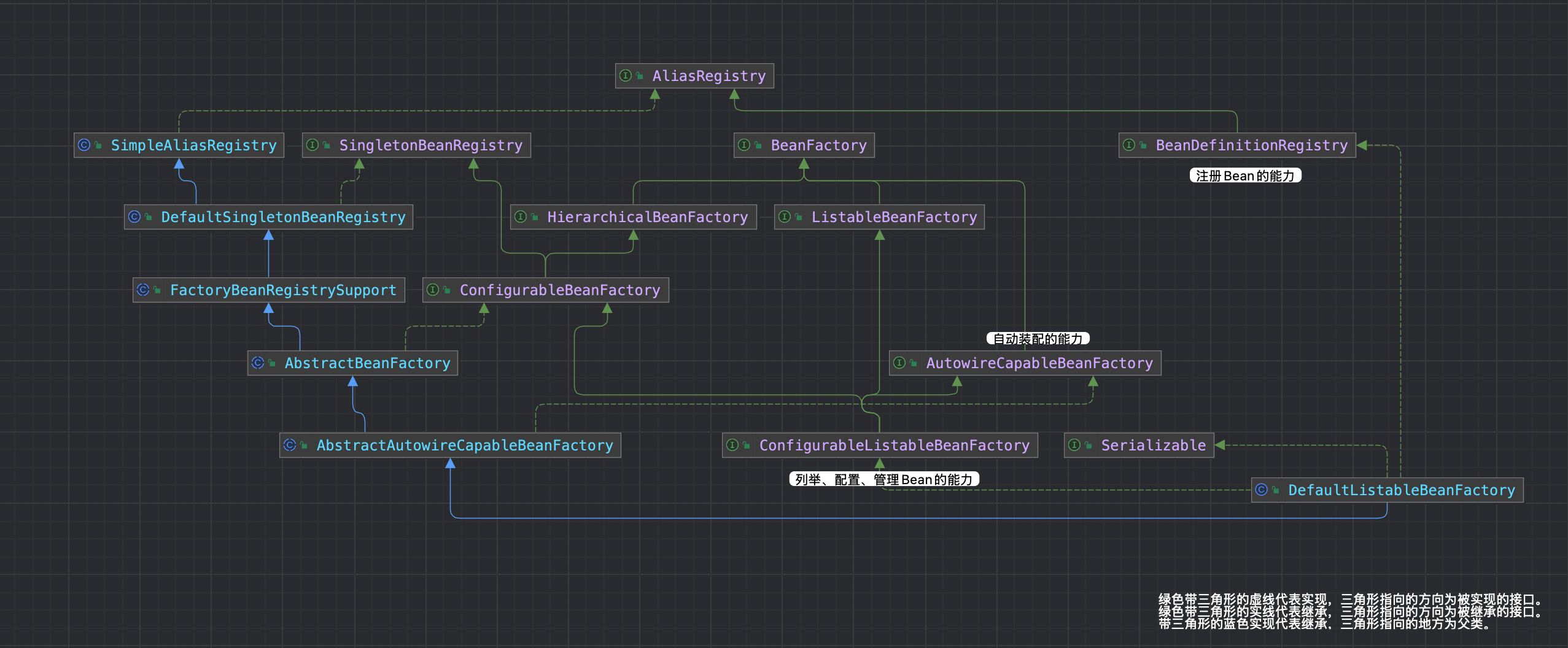Click the interface icon beside ConfigurableBeanFactory
This screenshot has width=1568, height=648.
pyautogui.click(x=433, y=290)
